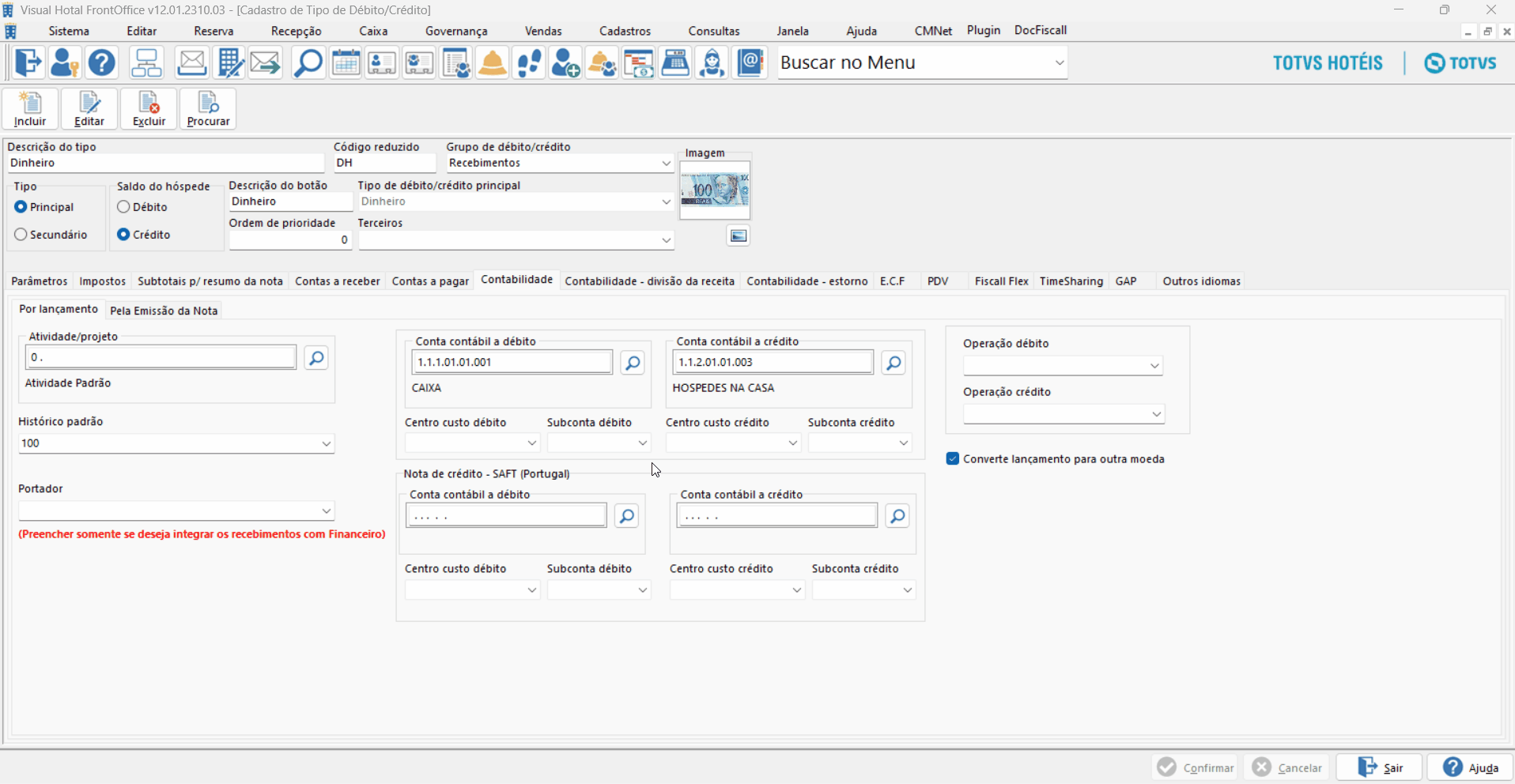Viewport: 1515px width, 784px height.
Task: Select the Secundário radio button
Action: tap(21, 235)
